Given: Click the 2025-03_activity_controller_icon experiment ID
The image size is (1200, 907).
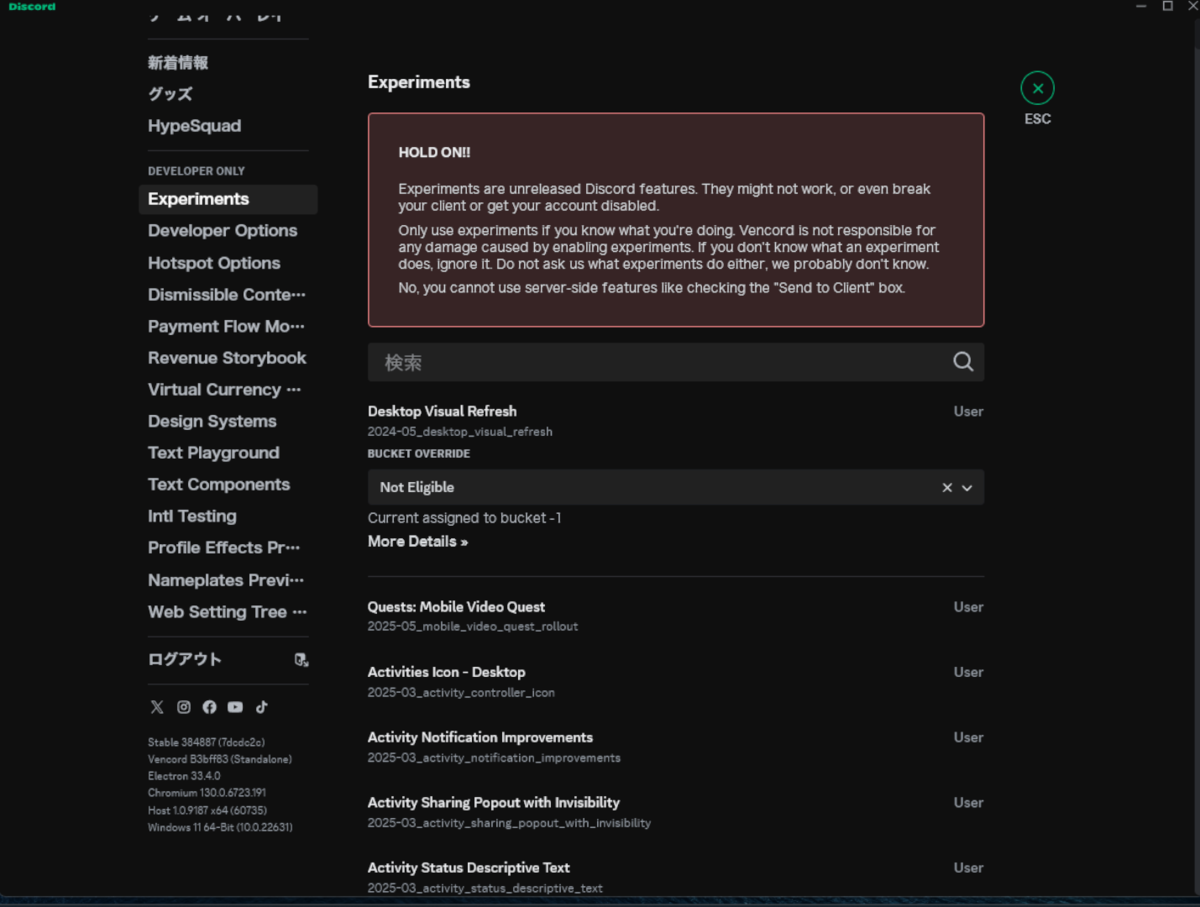Looking at the screenshot, I should 461,692.
